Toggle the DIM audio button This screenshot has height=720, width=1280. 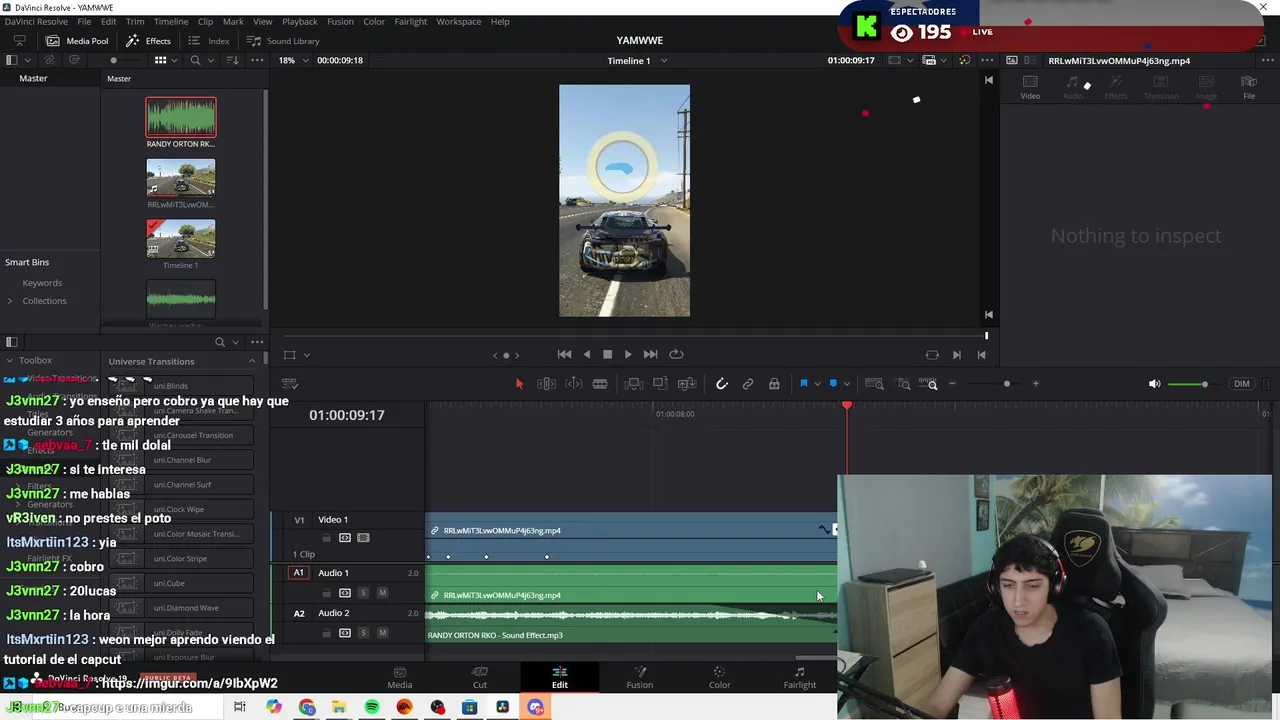pos(1241,384)
